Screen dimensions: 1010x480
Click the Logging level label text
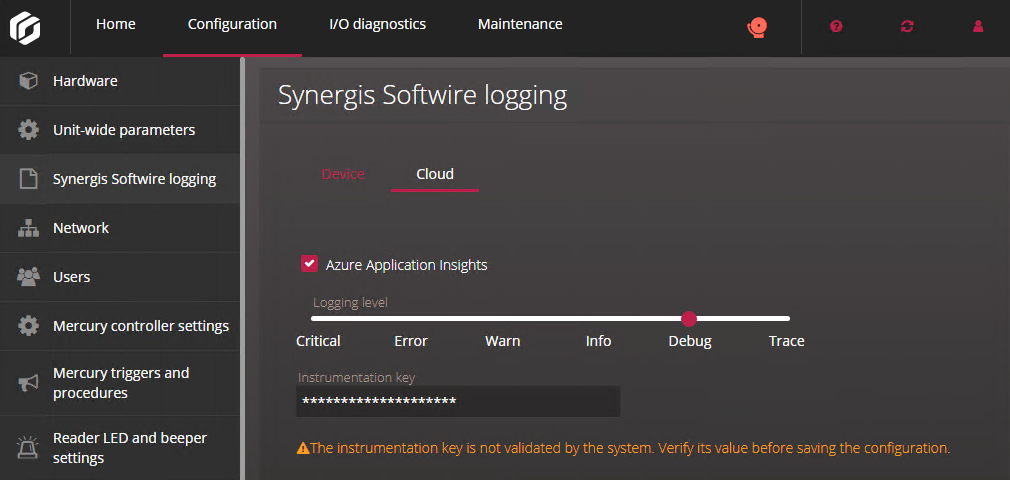350,302
